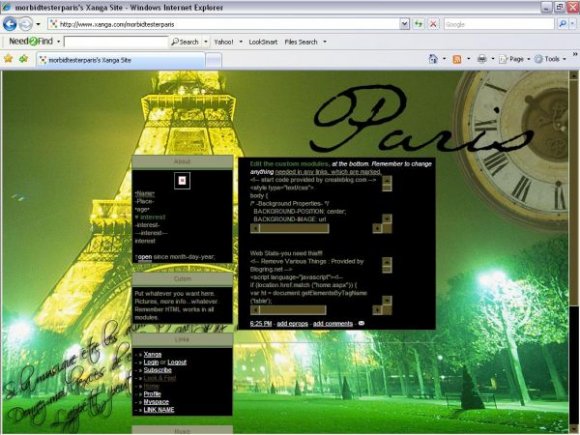The width and height of the screenshot is (580, 435).
Task: Open the Tools menu
Action: pyautogui.click(x=550, y=59)
